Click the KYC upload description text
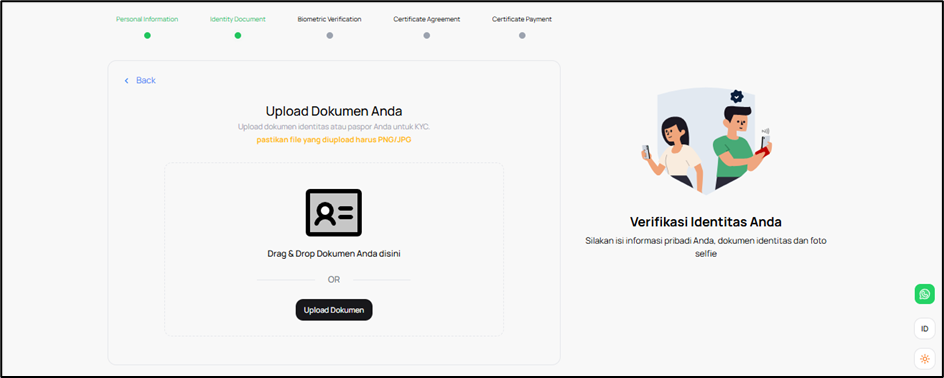This screenshot has width=944, height=378. point(334,127)
